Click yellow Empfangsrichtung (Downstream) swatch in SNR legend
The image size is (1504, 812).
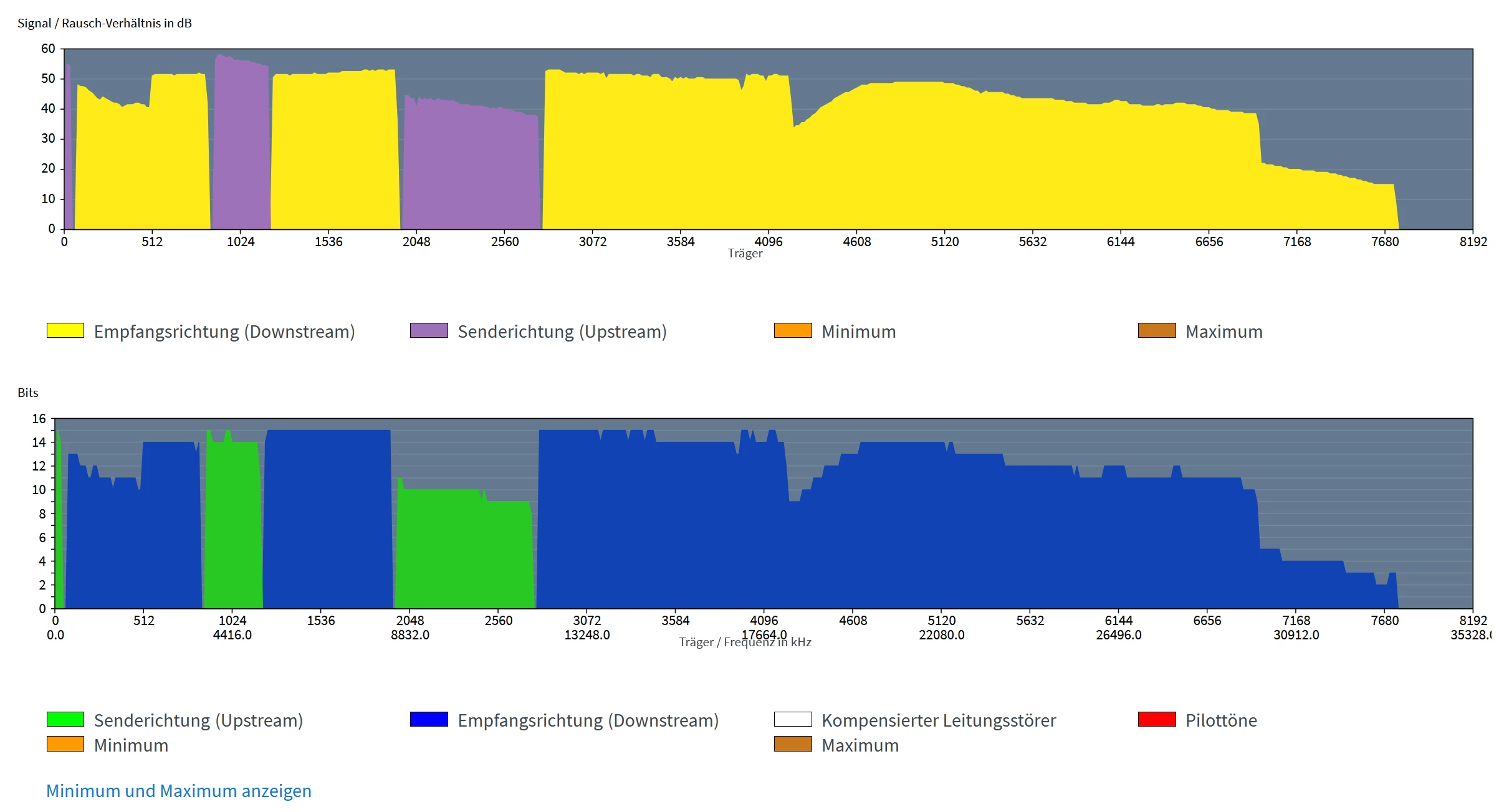65,330
